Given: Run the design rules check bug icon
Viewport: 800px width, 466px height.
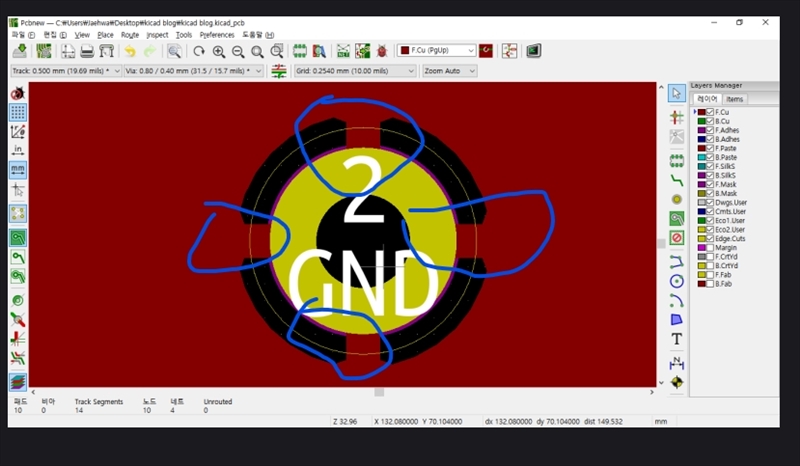Looking at the screenshot, I should [381, 50].
